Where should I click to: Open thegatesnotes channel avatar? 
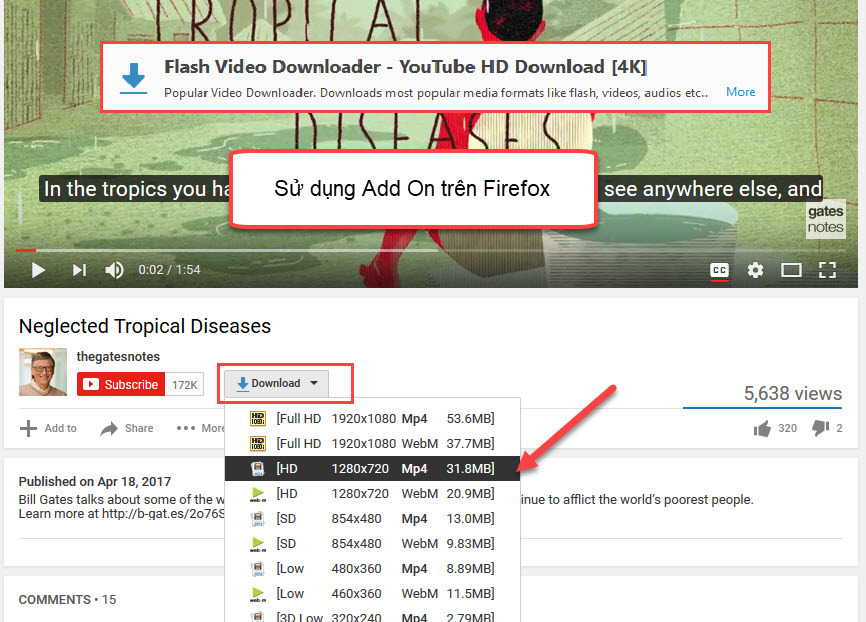43,372
